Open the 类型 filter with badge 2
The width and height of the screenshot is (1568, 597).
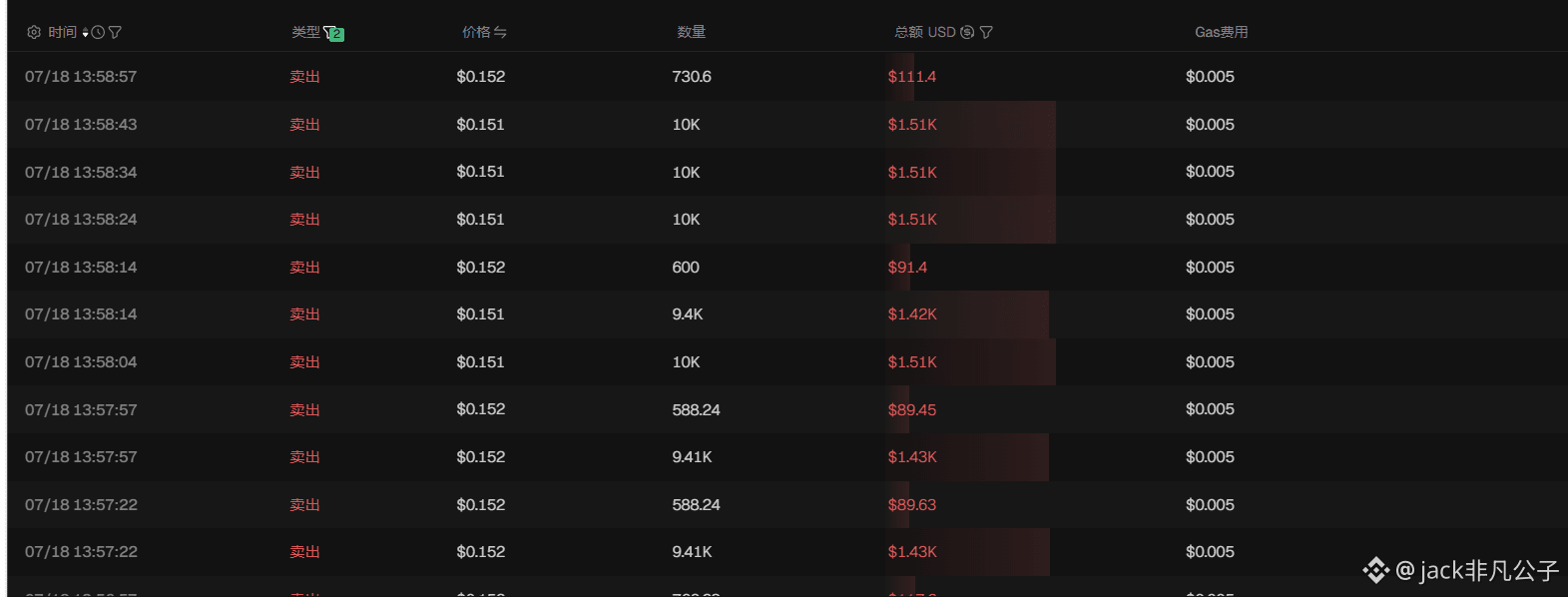point(333,33)
